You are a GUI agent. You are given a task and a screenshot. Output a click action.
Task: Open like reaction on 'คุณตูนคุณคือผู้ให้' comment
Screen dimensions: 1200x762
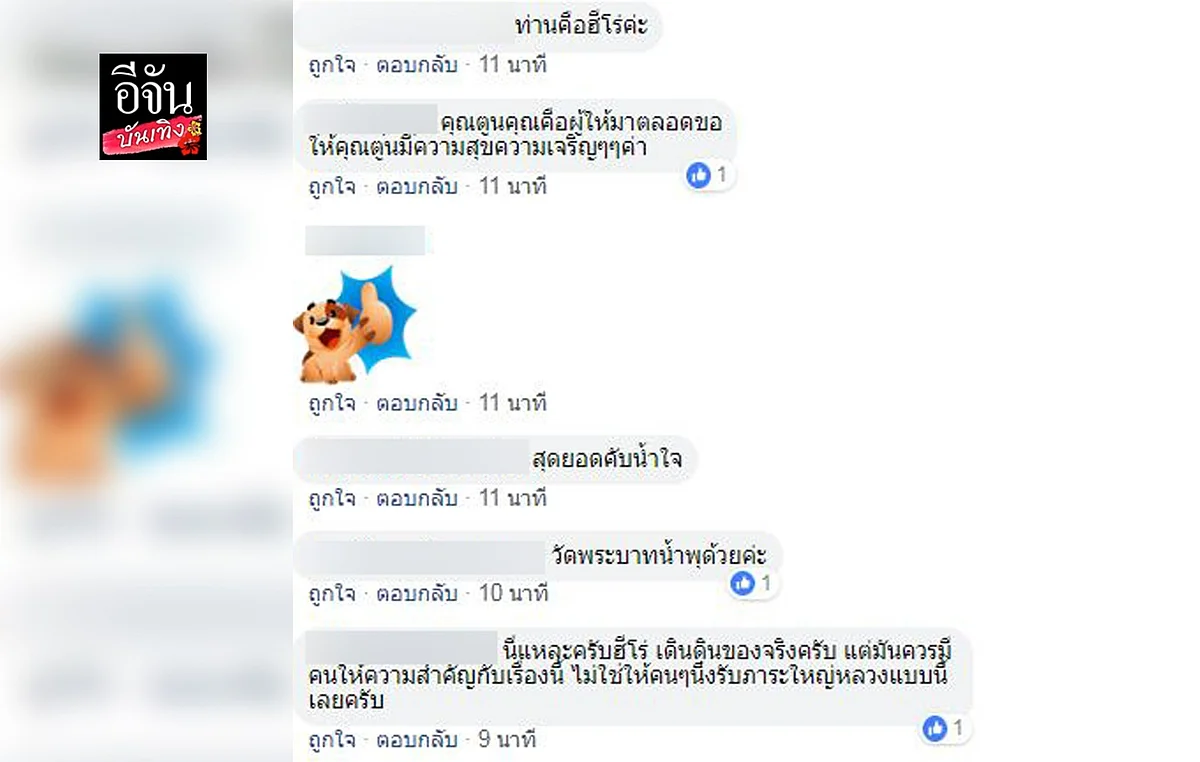(709, 176)
